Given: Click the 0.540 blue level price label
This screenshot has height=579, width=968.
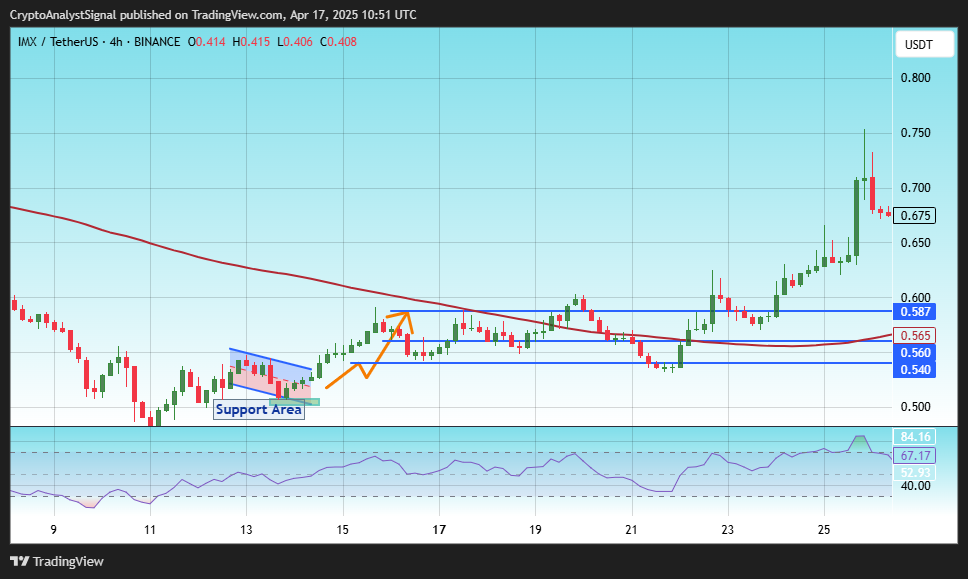Looking at the screenshot, I should (915, 370).
